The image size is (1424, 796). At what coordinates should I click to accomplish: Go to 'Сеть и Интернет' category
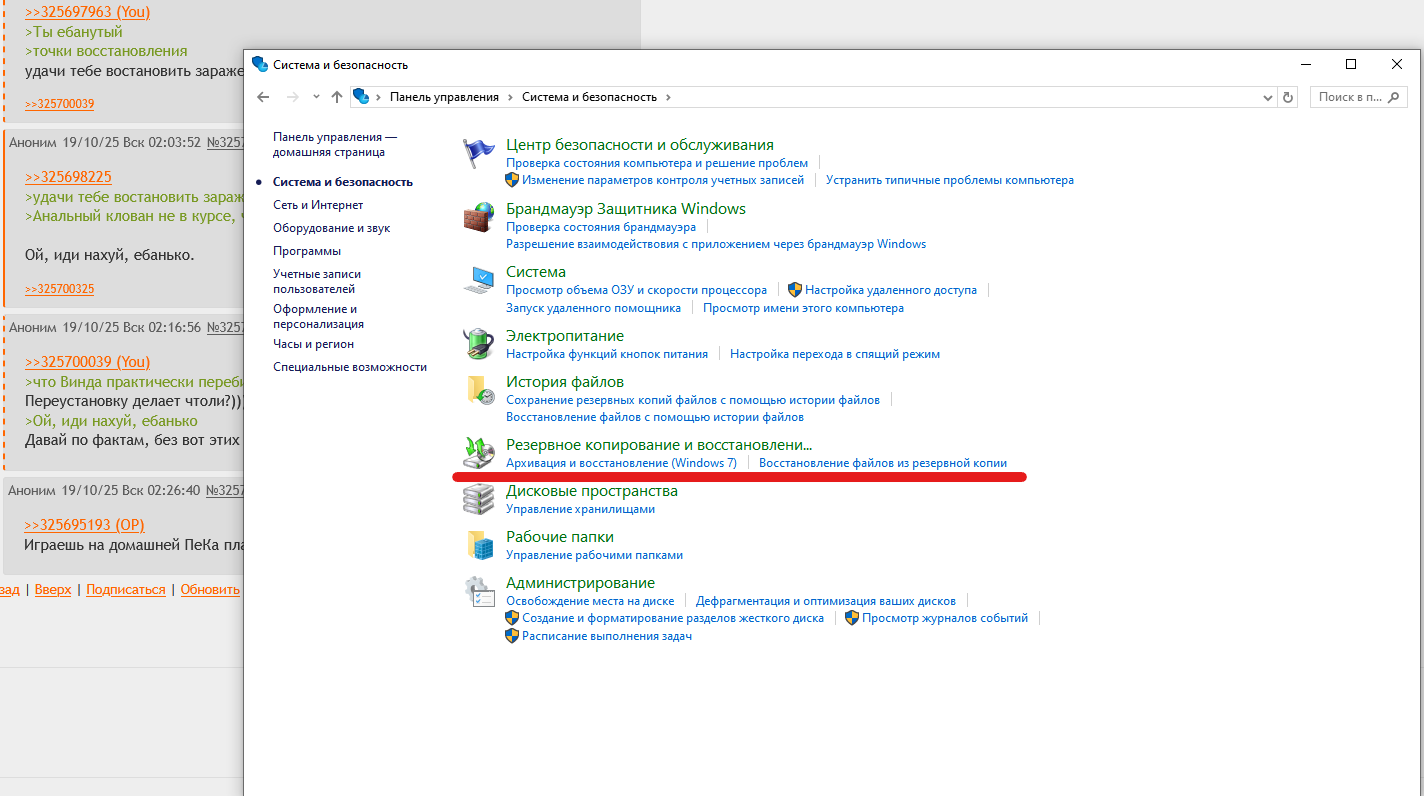318,205
